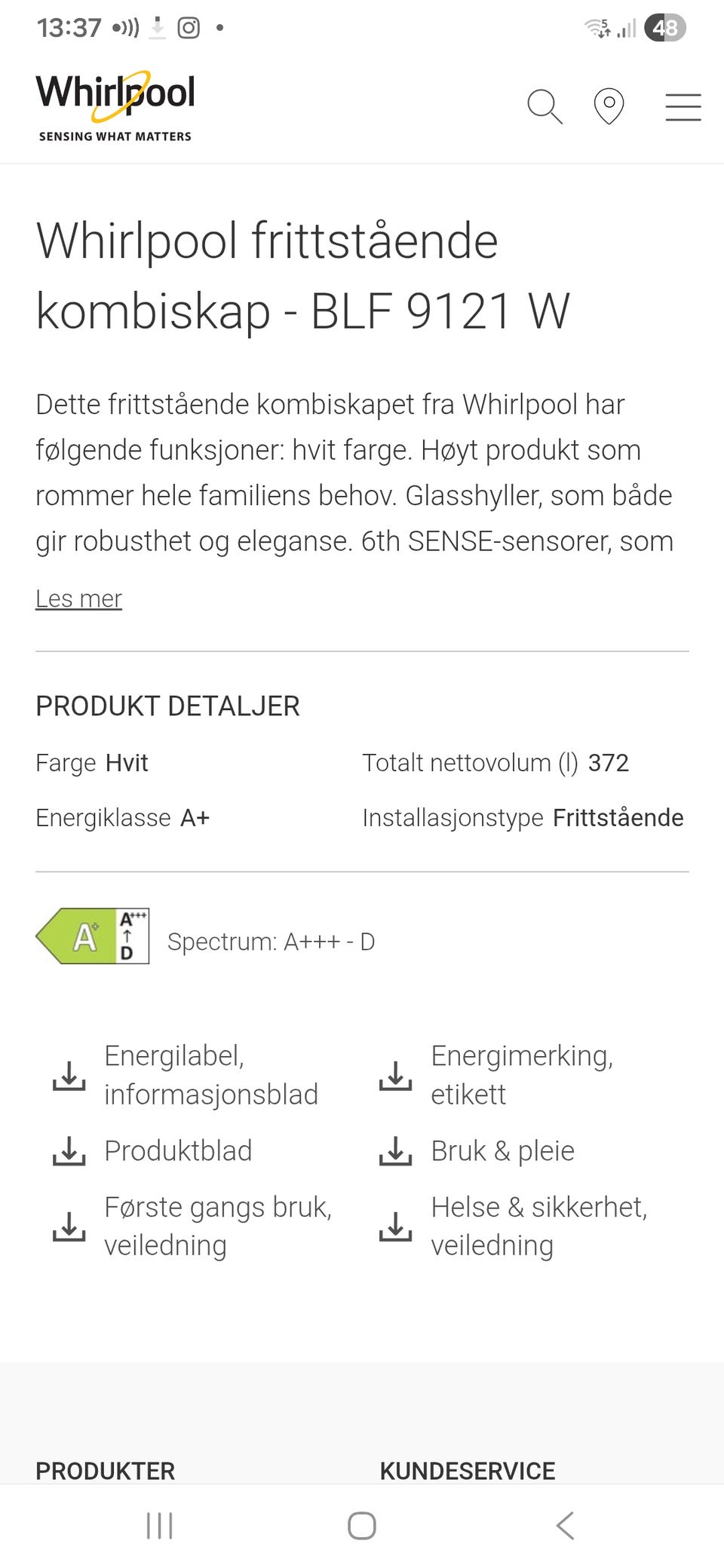Expand the PRODUKTER footer section
The height and width of the screenshot is (1568, 724).
[106, 1470]
